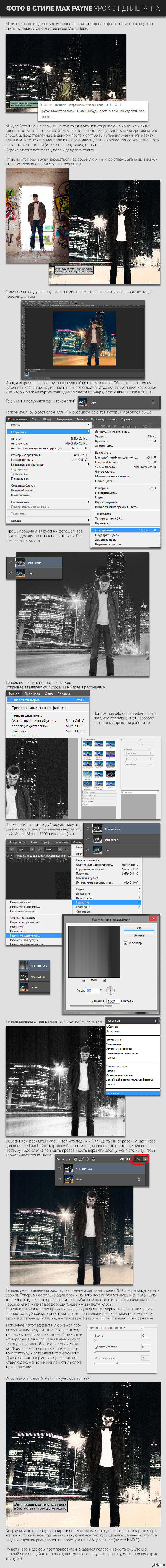166x1568 pixels.
Task: Choose Уровни... from the adjustments submenu
Action: tap(125, 437)
